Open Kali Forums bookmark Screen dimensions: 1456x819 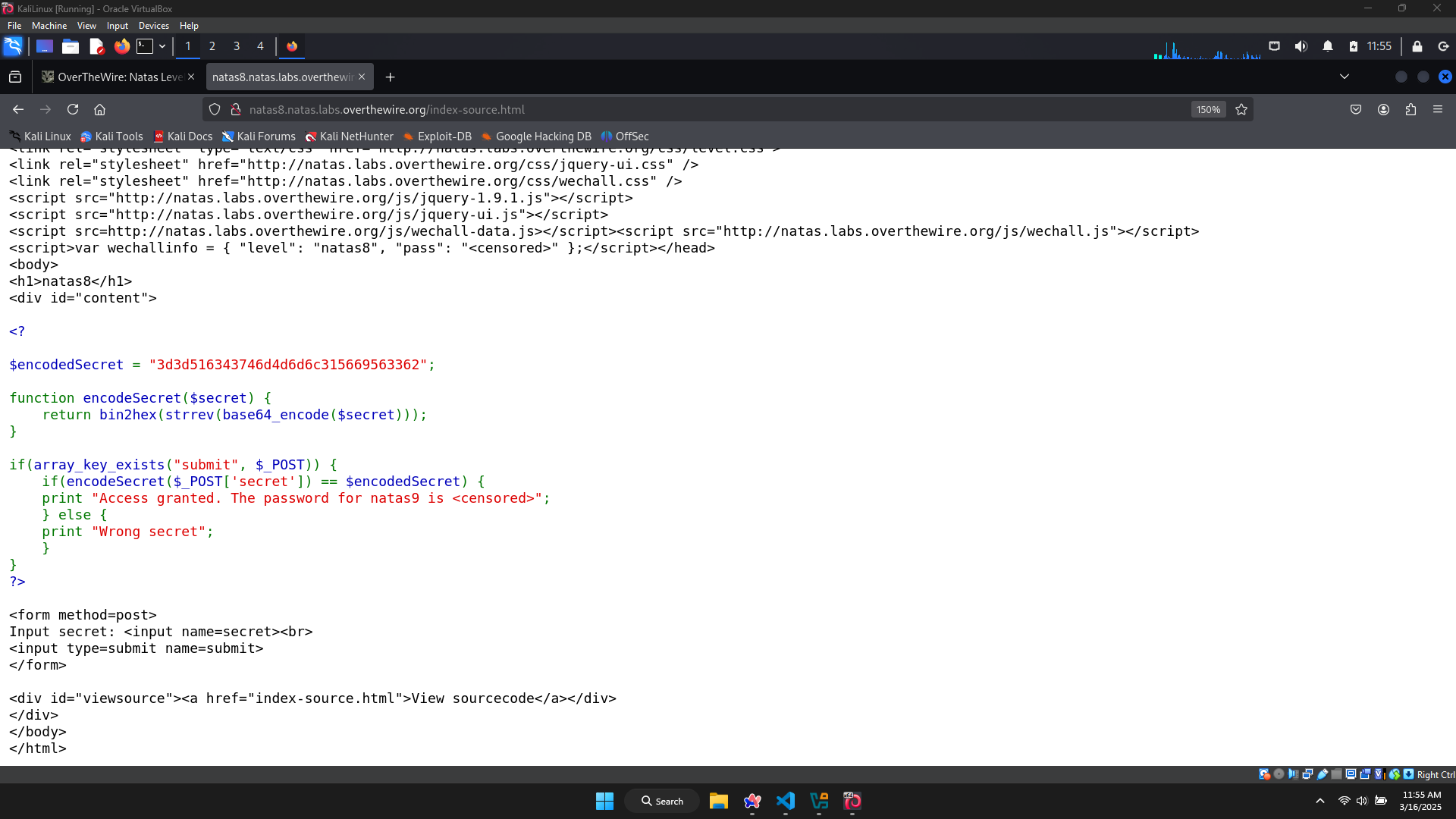tap(259, 136)
